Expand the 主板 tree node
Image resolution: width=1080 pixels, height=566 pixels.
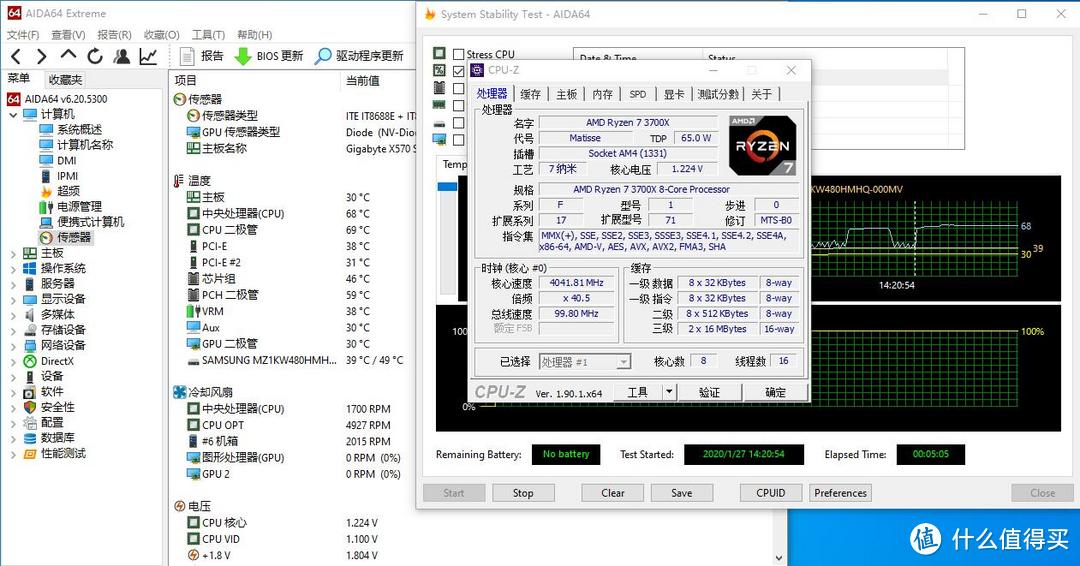point(13,253)
